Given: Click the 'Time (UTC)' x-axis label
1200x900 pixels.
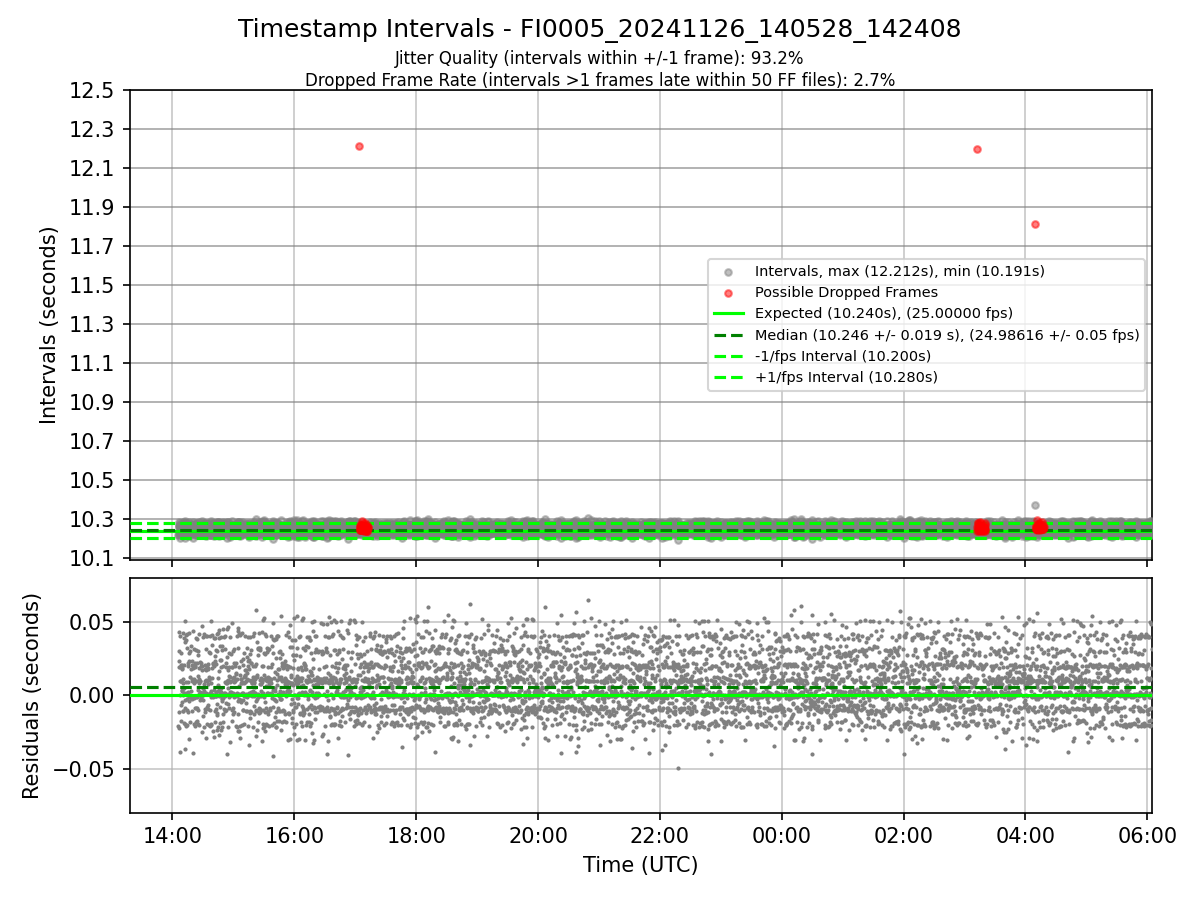Looking at the screenshot, I should click(640, 865).
